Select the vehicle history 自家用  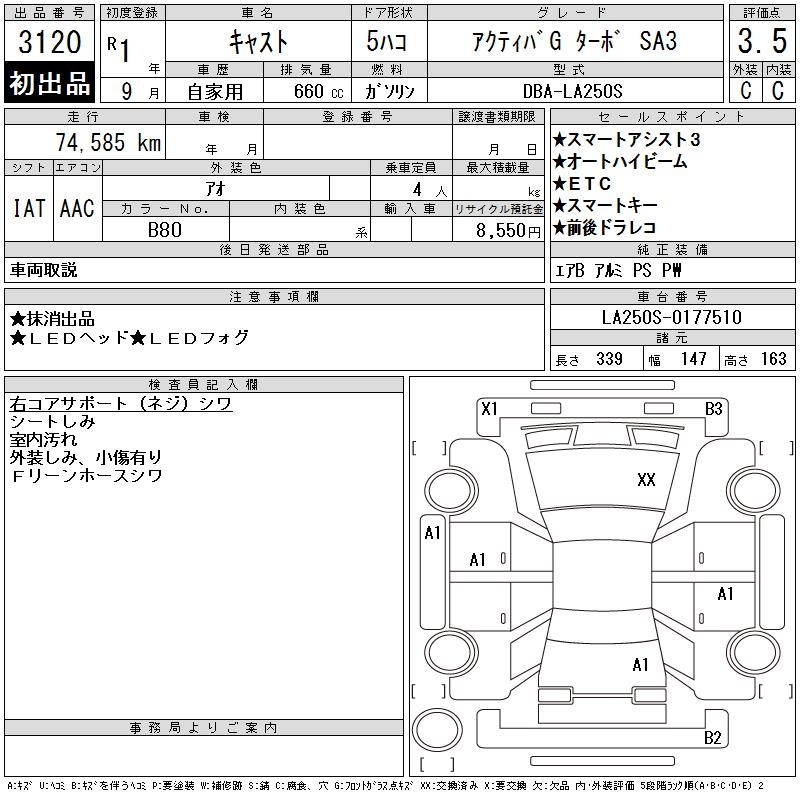(x=215, y=92)
